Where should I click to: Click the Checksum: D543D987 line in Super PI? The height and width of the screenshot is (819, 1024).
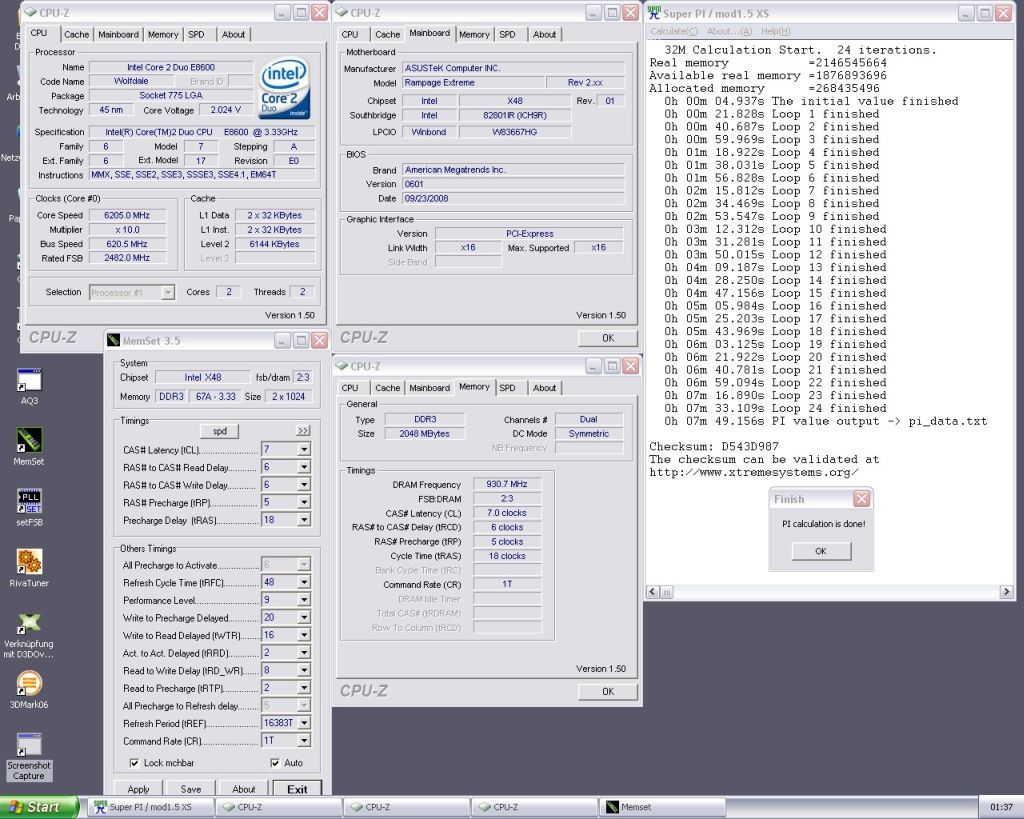point(714,447)
